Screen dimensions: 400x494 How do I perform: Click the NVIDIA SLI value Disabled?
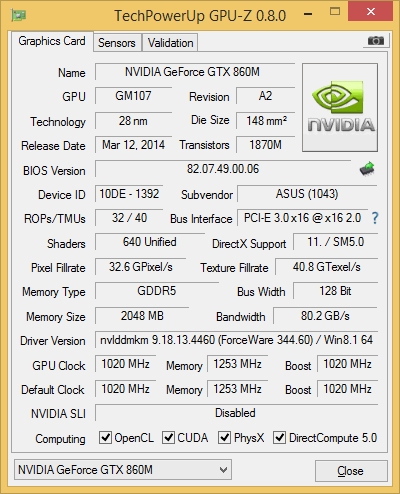pos(236,413)
